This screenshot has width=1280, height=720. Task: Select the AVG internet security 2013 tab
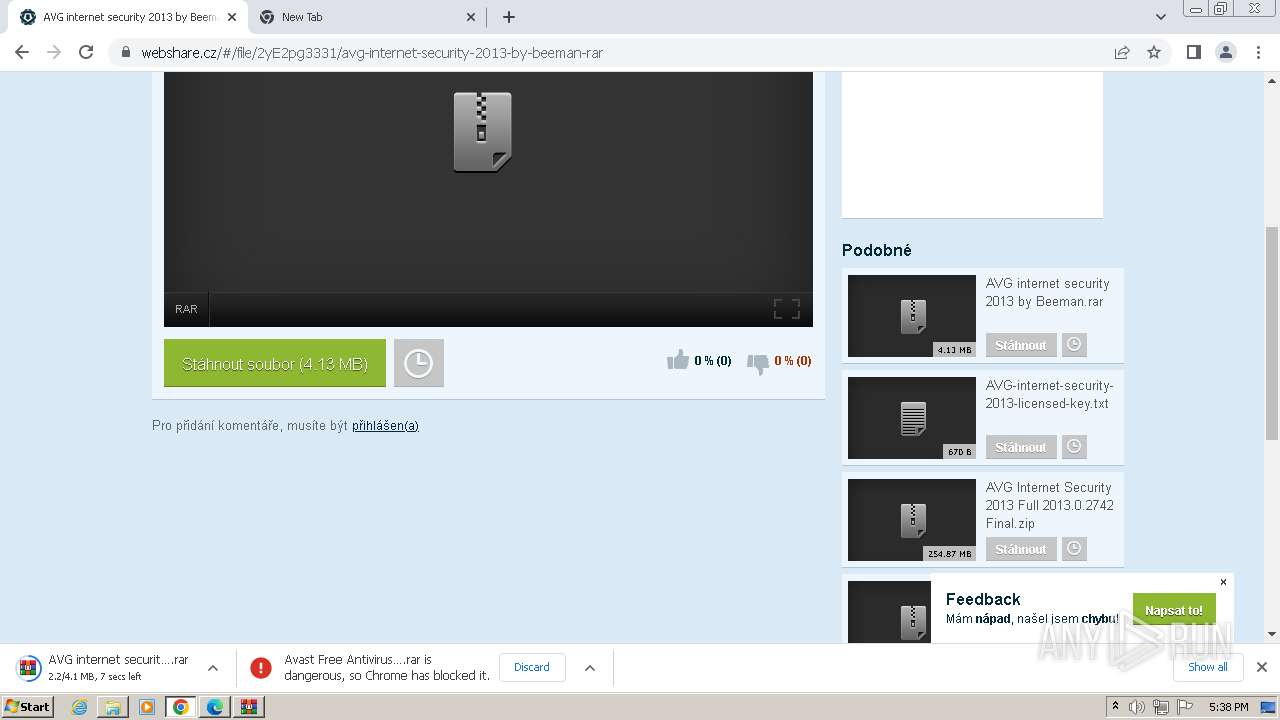tap(128, 17)
